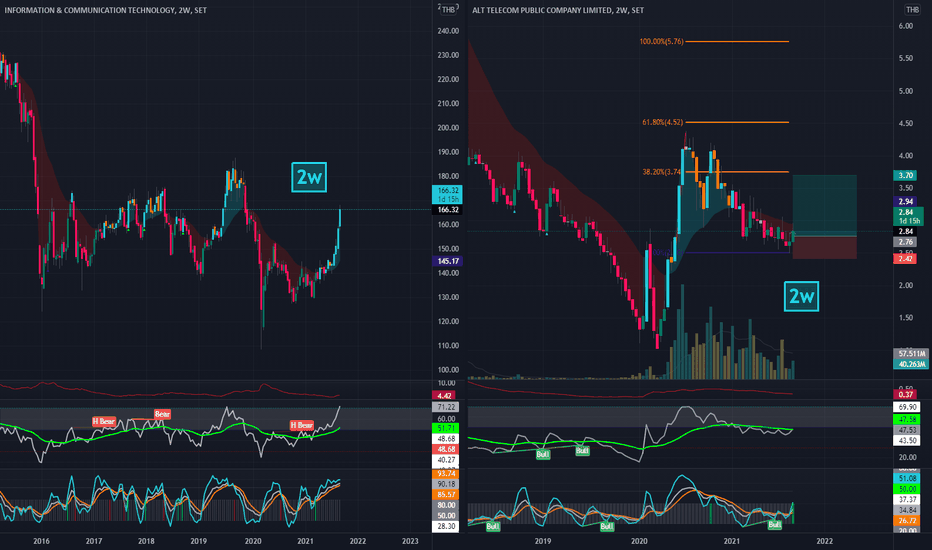Image resolution: width=932 pixels, height=550 pixels.
Task: Click the first H Bear divergence label near 2017
Action: pyautogui.click(x=104, y=422)
